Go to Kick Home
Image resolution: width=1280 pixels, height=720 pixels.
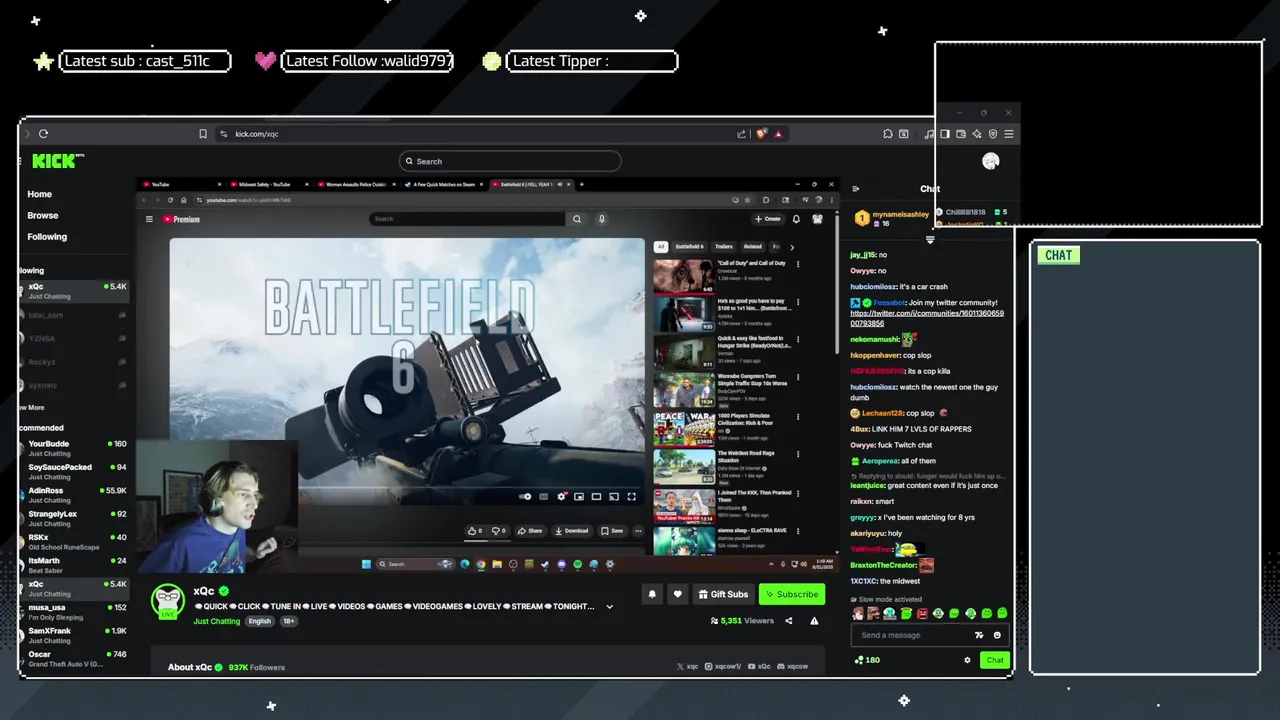click(39, 194)
